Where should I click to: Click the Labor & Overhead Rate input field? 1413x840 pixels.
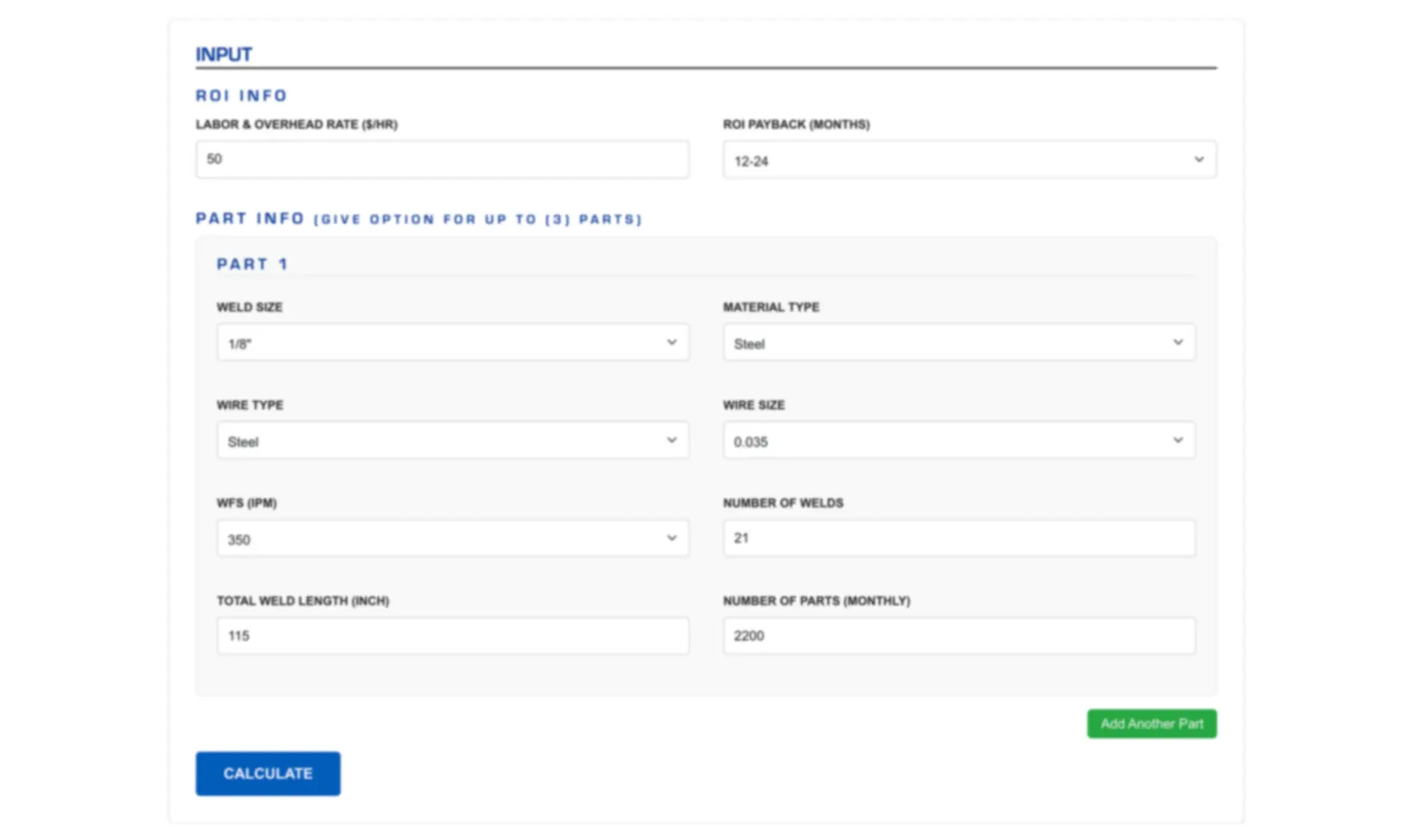(442, 160)
